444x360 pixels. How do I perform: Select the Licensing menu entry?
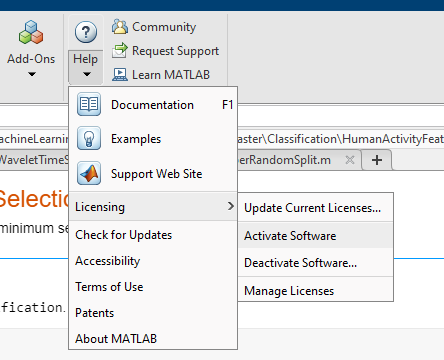click(153, 207)
